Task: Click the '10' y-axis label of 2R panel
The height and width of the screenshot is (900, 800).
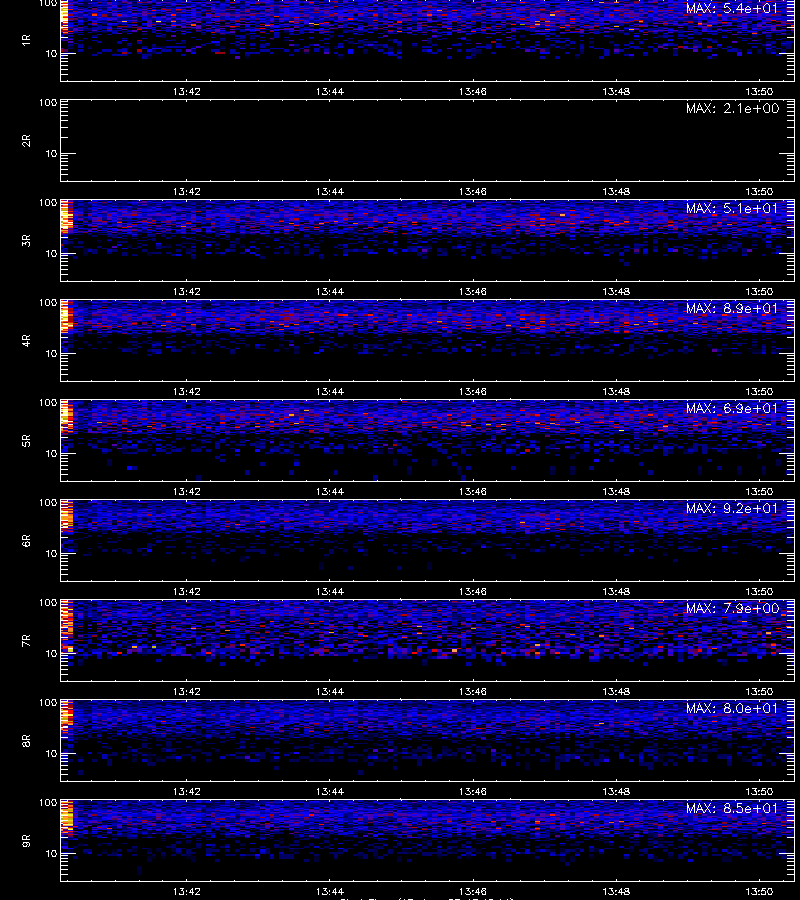Action: tap(51, 153)
